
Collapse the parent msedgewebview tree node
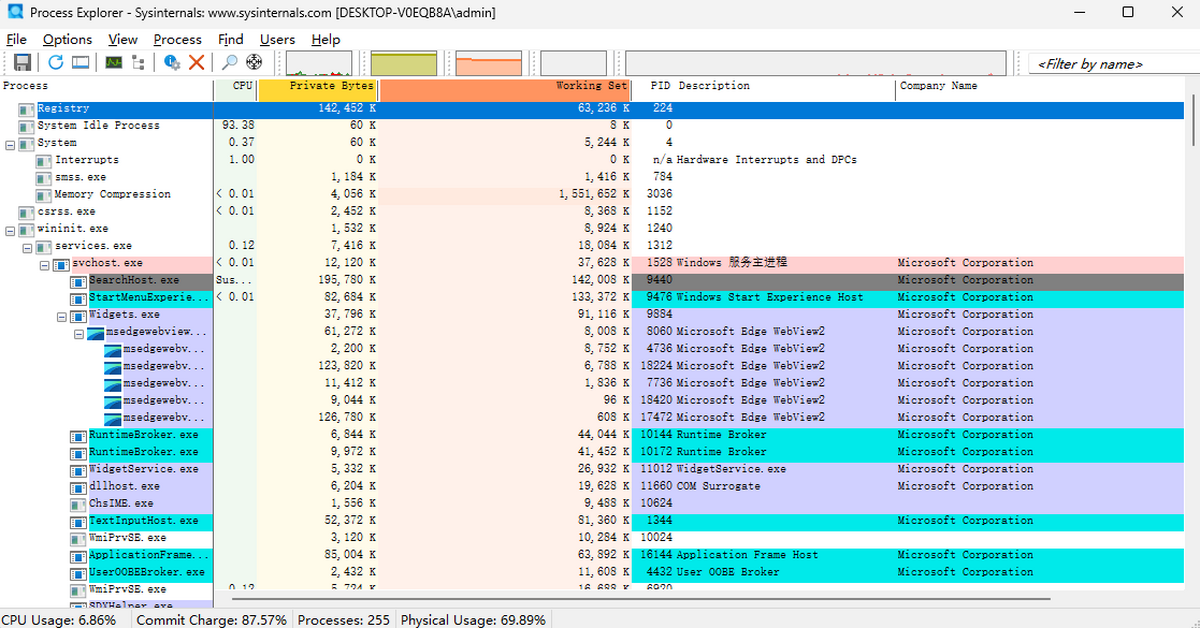click(78, 332)
